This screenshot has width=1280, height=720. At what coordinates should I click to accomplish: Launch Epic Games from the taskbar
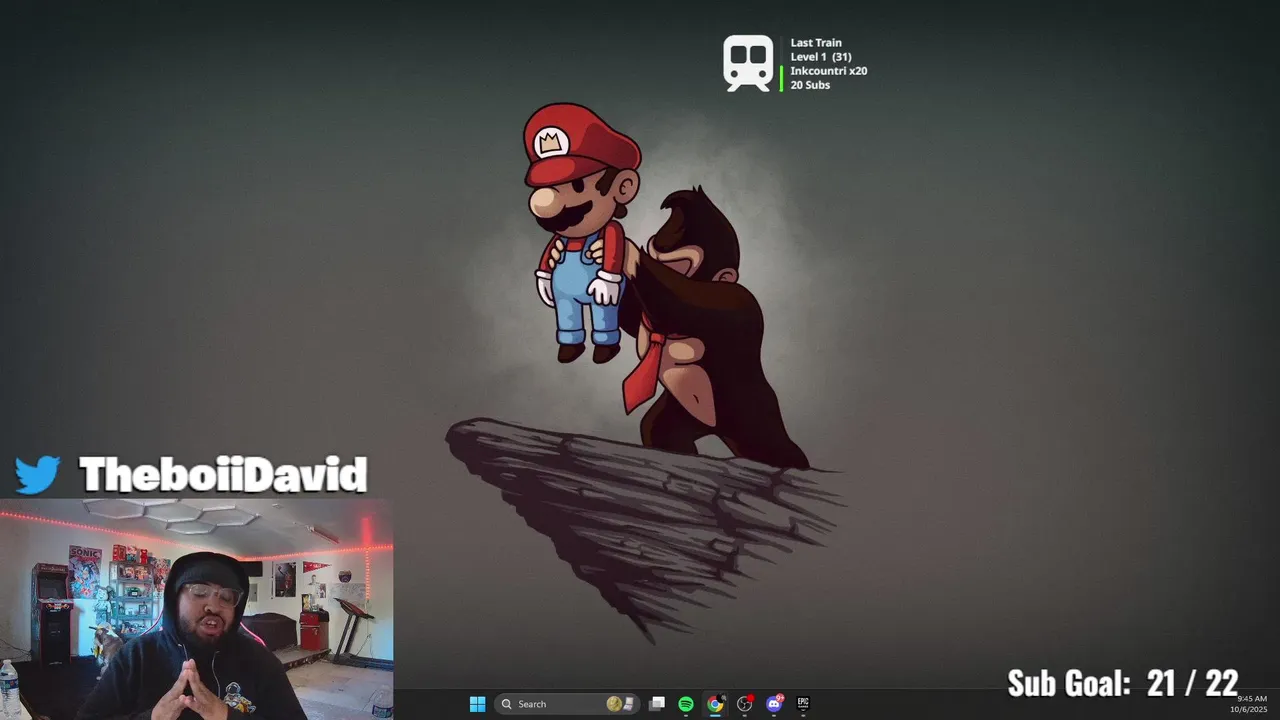pos(803,704)
